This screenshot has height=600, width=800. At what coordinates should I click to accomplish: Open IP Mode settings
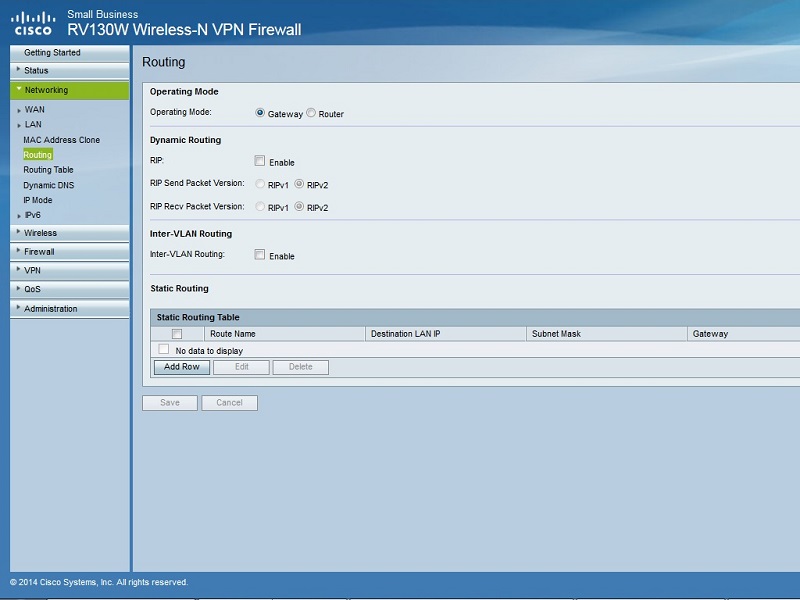pyautogui.click(x=38, y=200)
